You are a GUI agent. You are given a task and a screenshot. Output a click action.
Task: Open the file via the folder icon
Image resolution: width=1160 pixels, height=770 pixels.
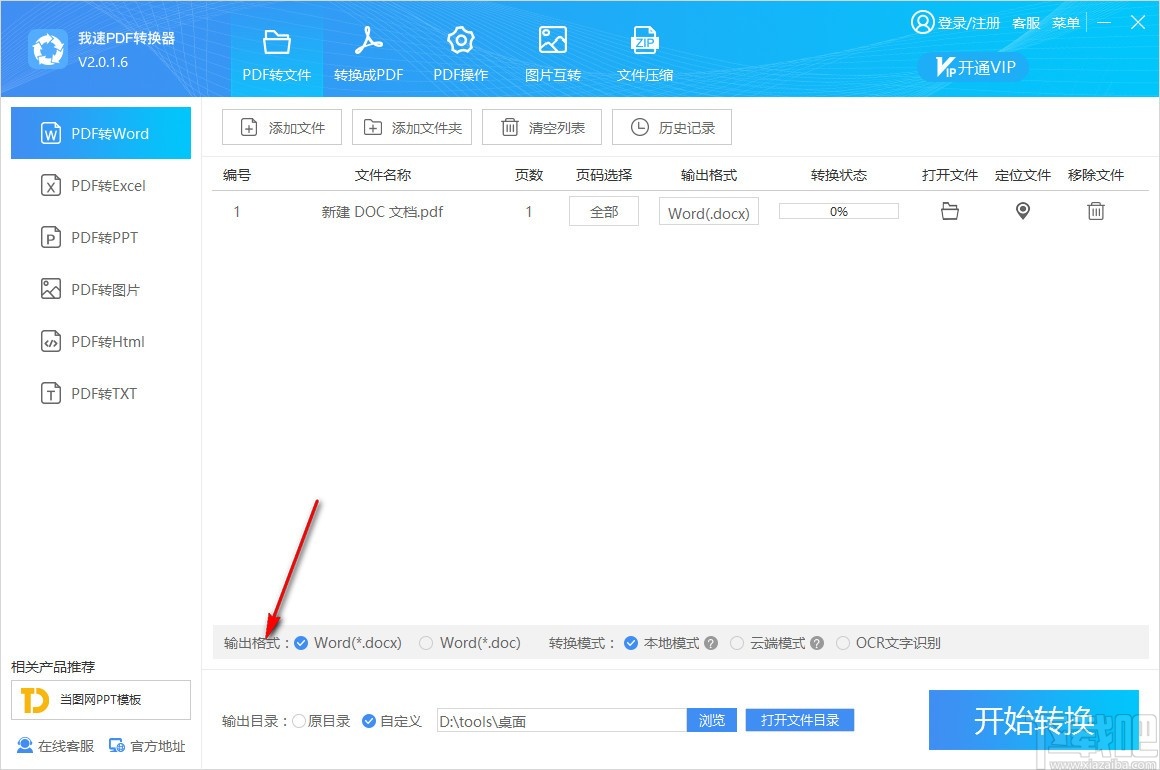coord(949,211)
